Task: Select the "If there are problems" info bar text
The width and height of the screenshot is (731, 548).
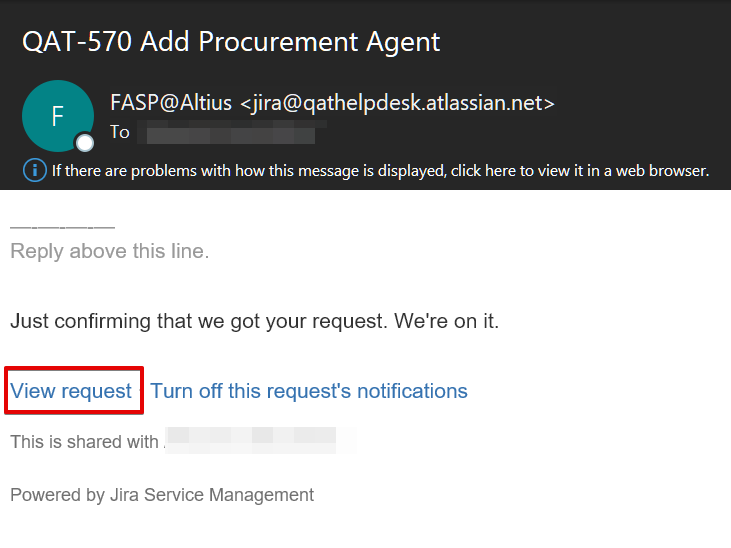Action: (380, 171)
